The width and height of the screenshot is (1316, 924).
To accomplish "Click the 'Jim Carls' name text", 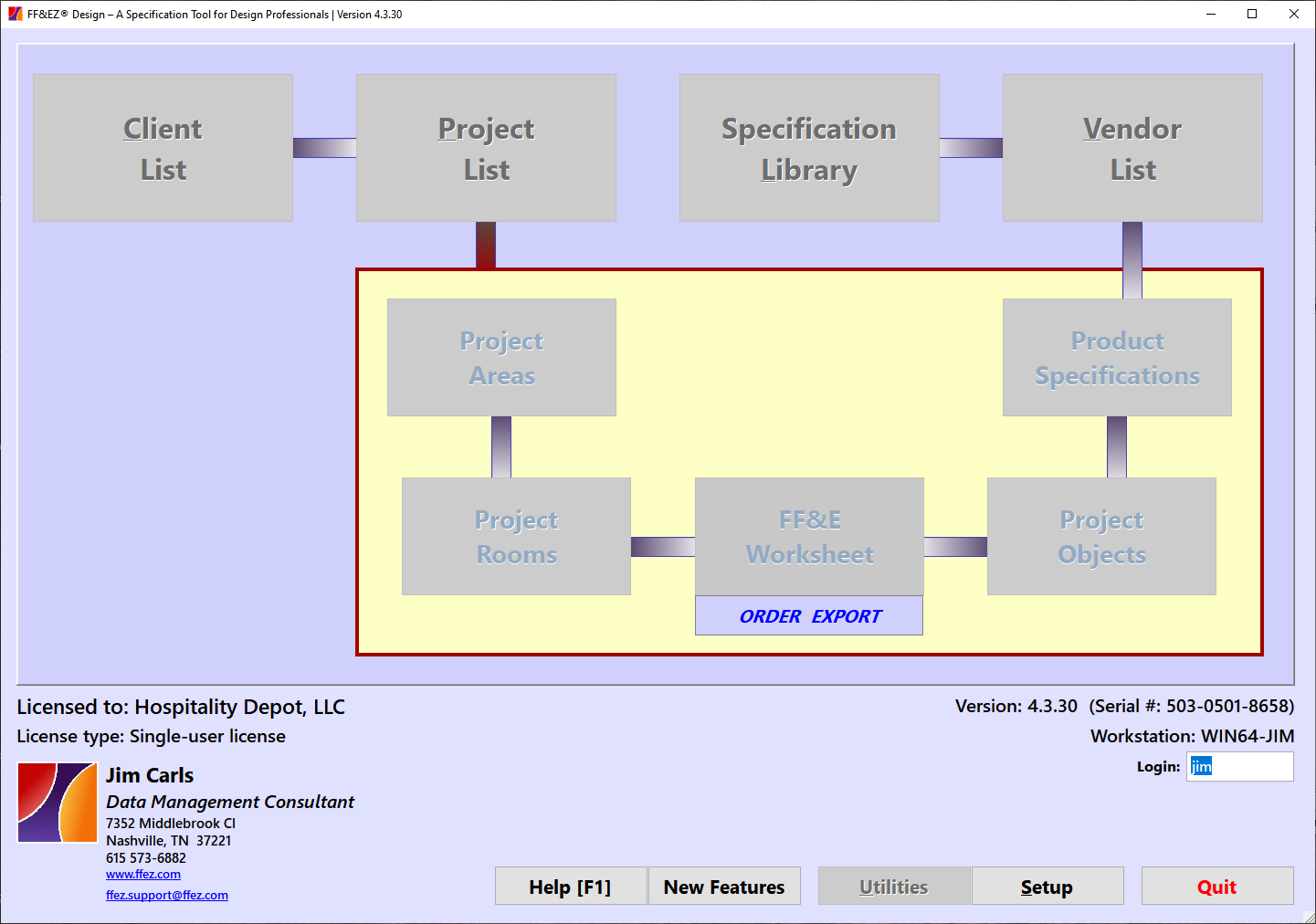I will (150, 775).
